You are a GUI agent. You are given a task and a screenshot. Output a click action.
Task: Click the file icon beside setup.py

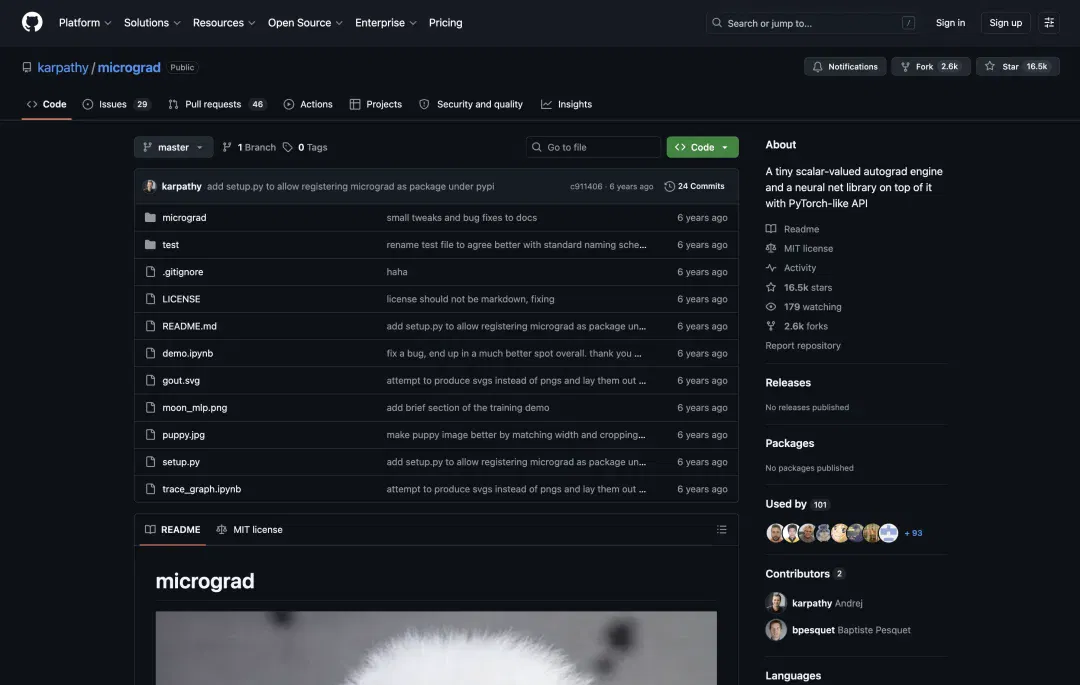coord(150,462)
